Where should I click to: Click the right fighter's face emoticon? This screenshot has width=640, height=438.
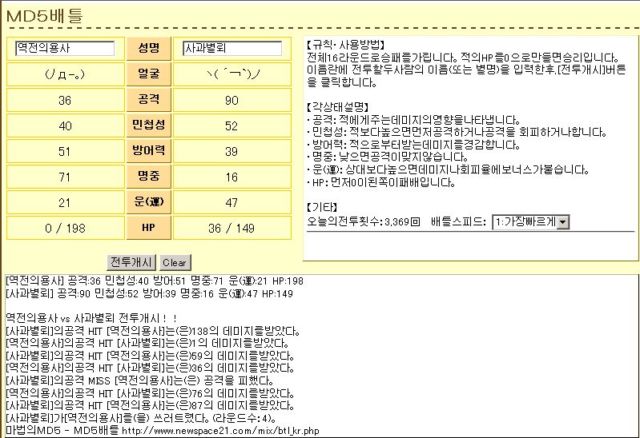(233, 74)
